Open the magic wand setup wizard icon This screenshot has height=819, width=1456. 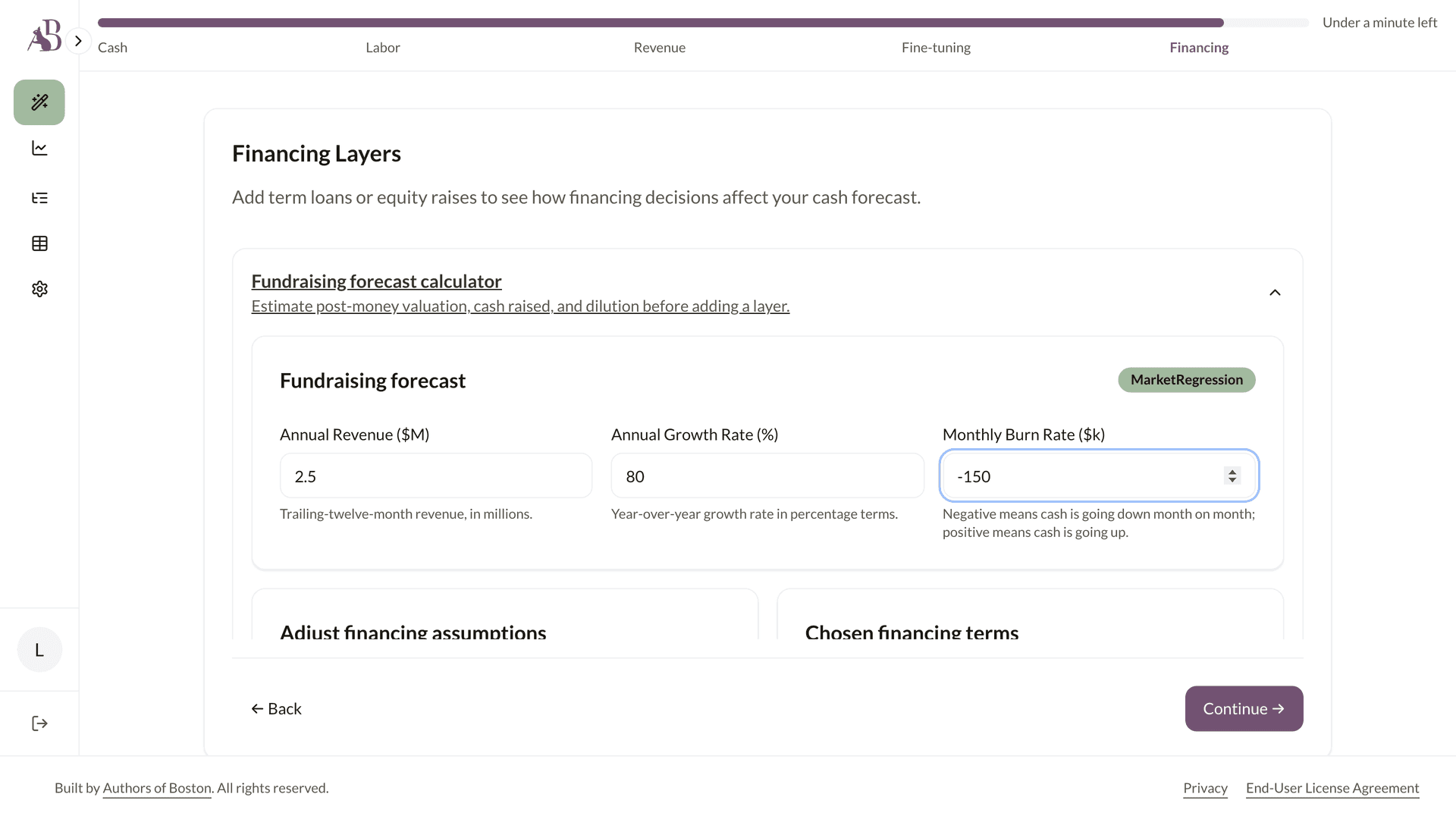coord(39,102)
